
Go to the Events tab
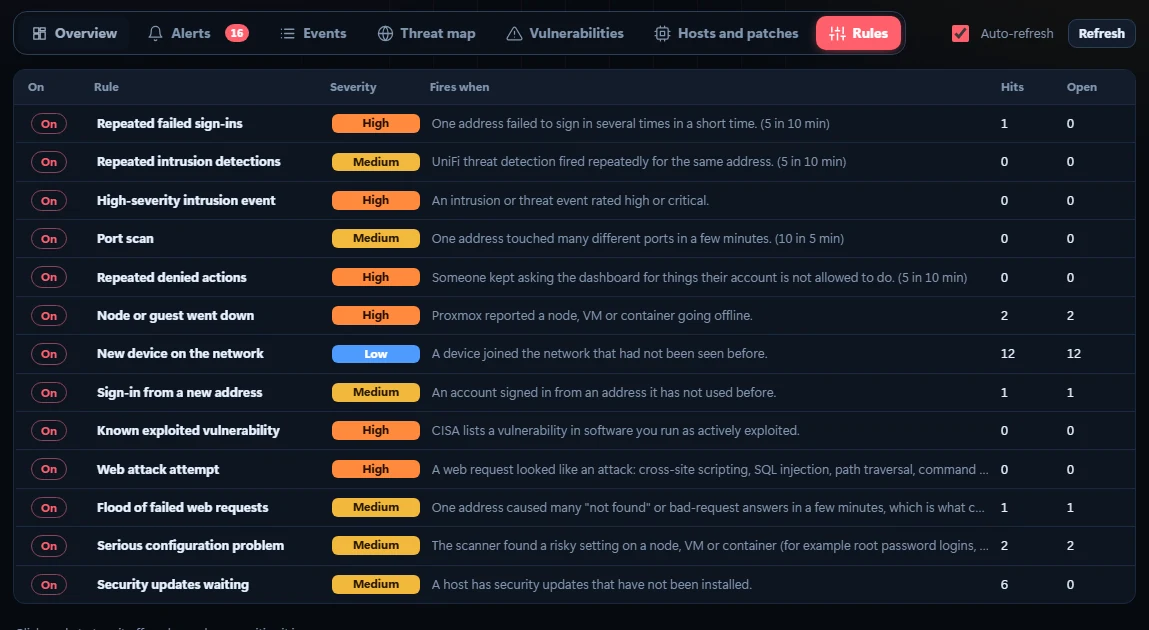[x=314, y=34]
